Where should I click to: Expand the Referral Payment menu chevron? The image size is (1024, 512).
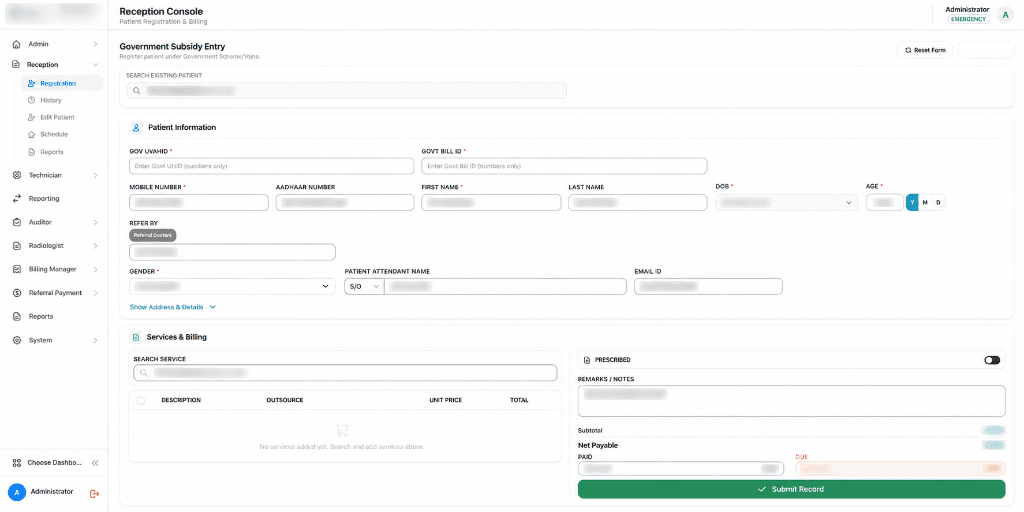[95, 293]
